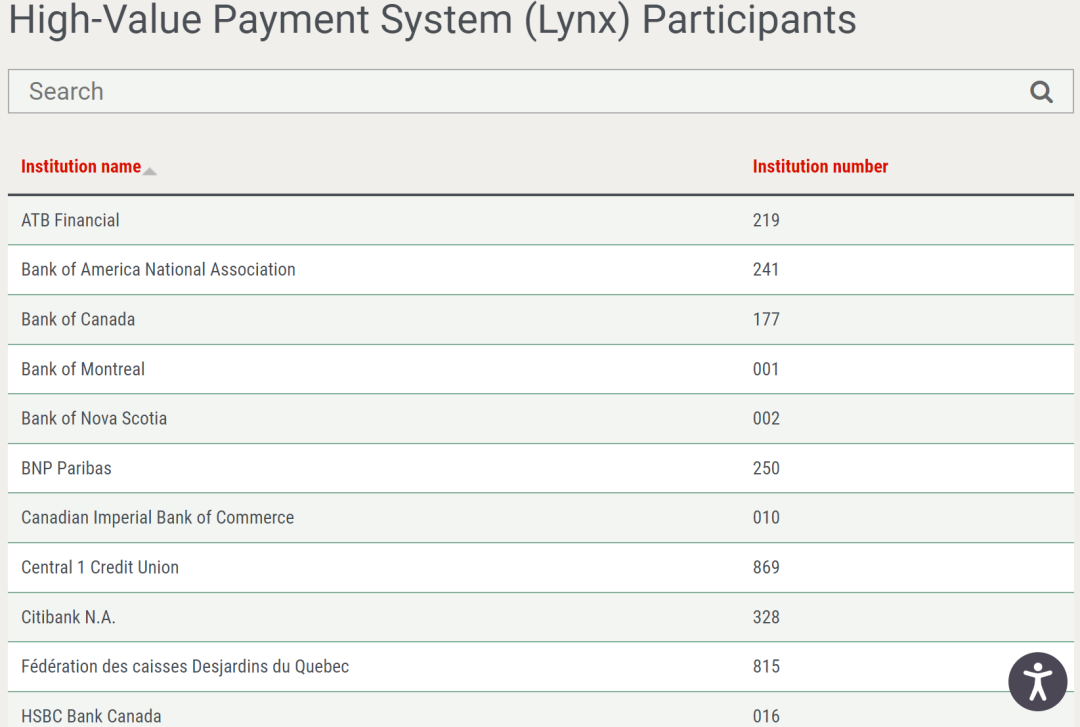Click institution number 177
This screenshot has width=1080, height=727.
click(x=766, y=319)
